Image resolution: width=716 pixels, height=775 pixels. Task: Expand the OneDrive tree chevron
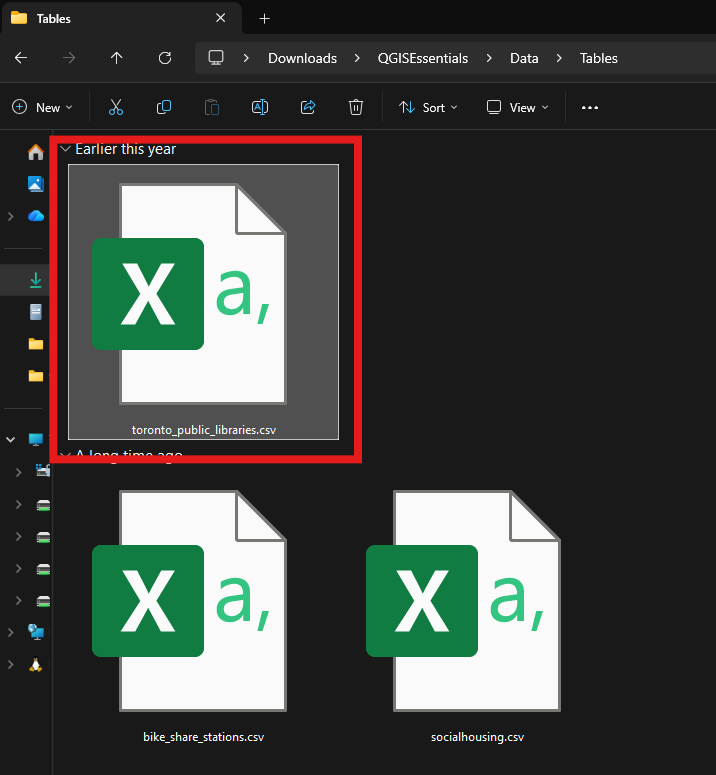point(10,216)
